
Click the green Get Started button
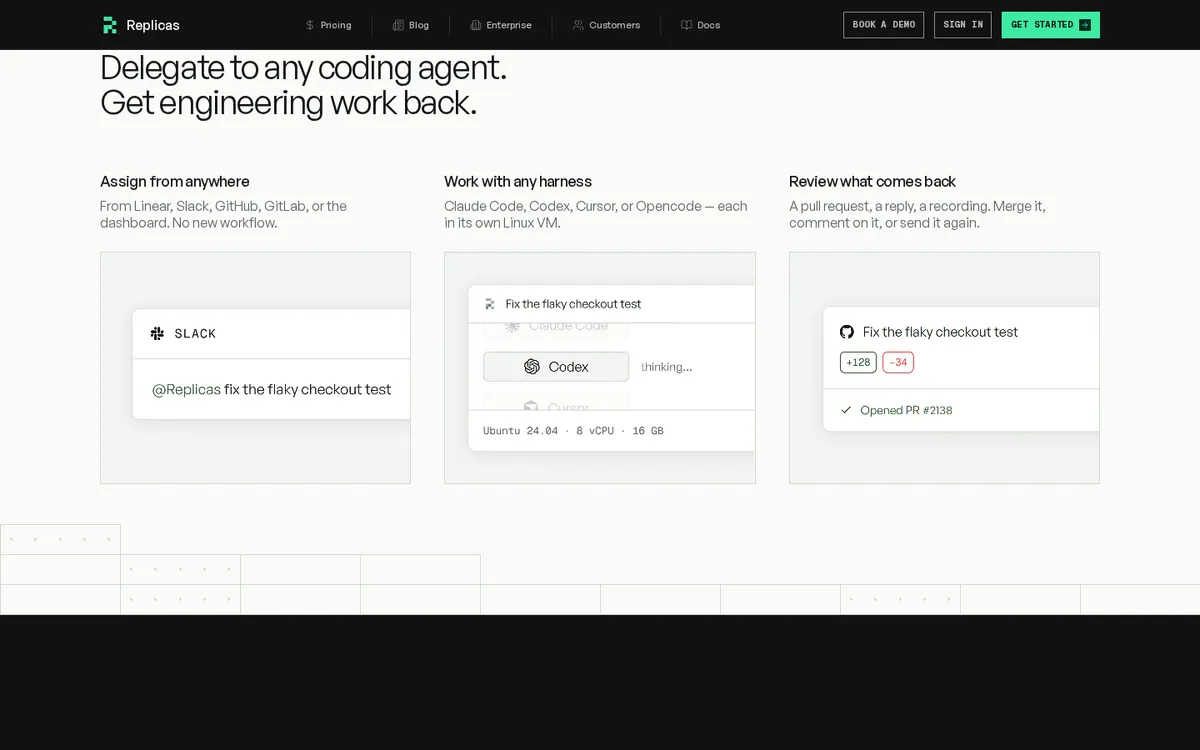click(1051, 25)
